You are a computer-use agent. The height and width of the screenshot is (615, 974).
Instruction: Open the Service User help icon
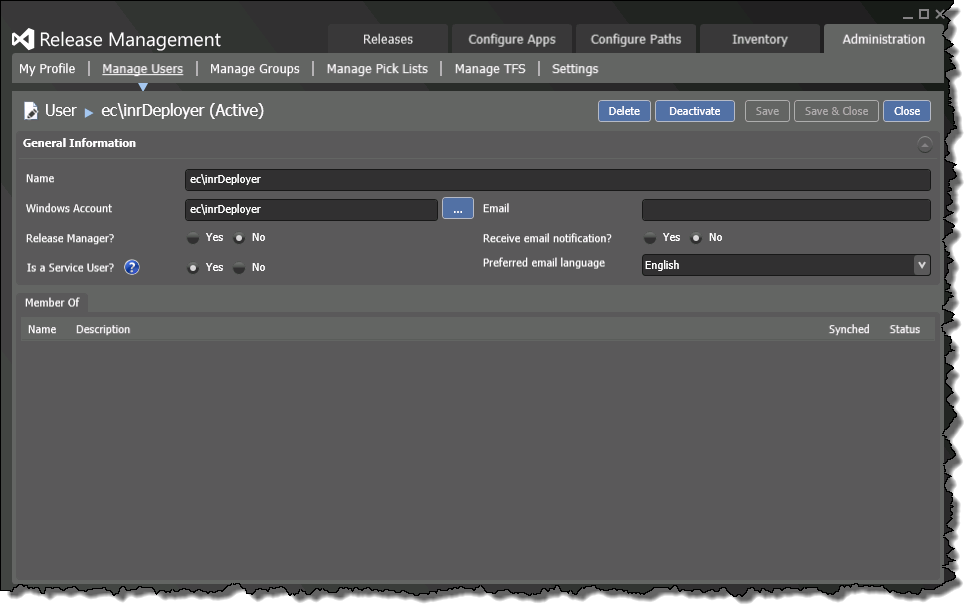132,267
